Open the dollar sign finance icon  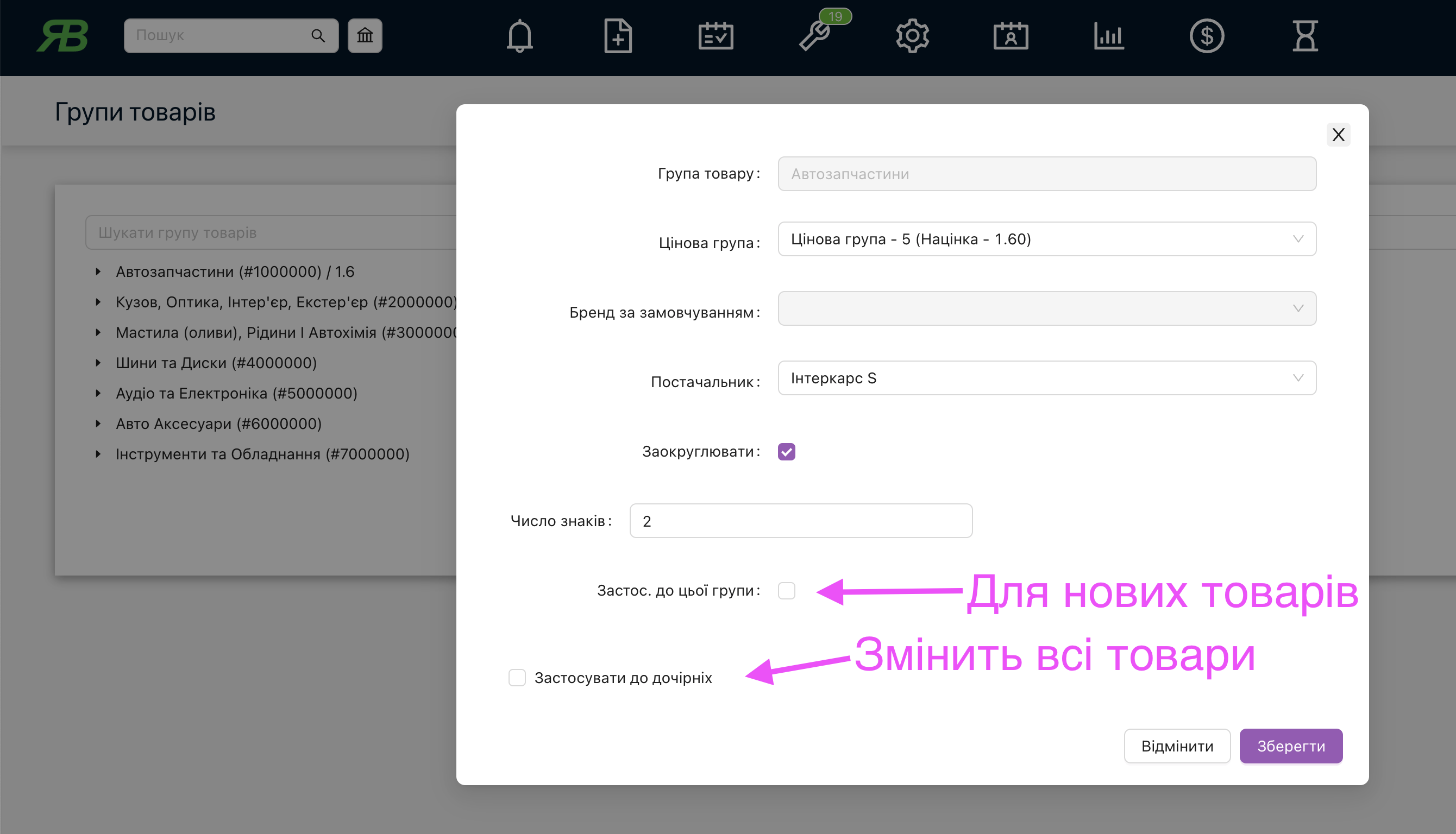coord(1207,36)
